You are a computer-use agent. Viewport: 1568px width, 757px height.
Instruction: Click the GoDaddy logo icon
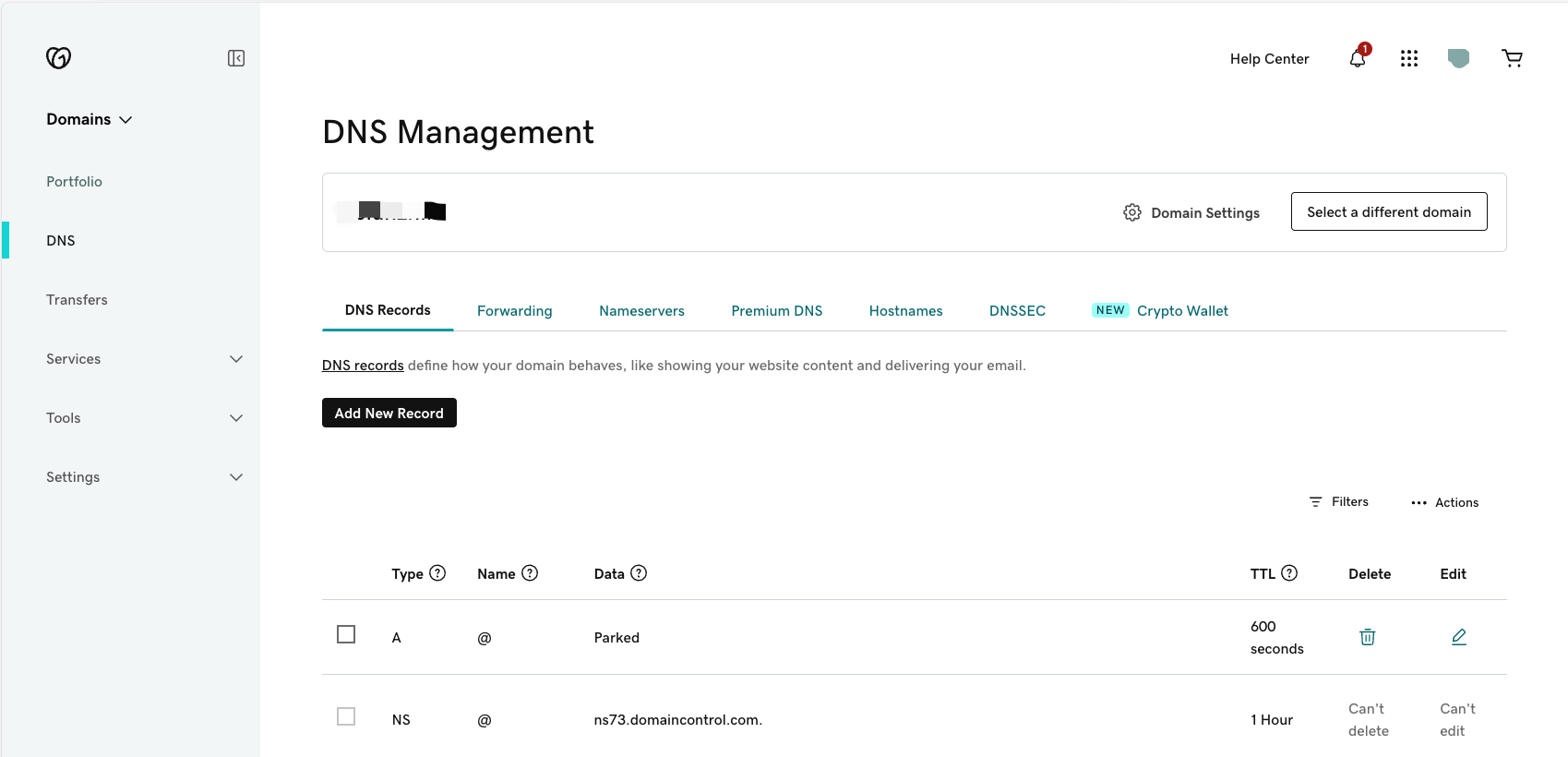point(58,58)
